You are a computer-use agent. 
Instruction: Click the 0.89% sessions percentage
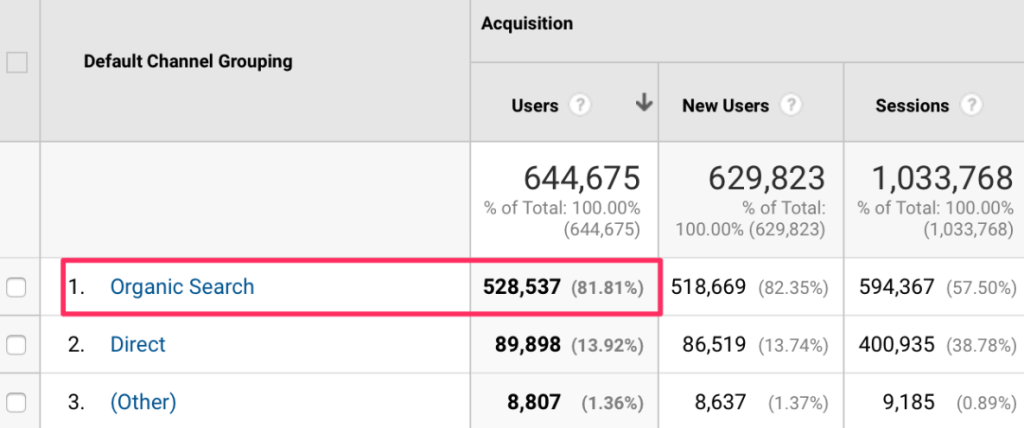point(986,403)
